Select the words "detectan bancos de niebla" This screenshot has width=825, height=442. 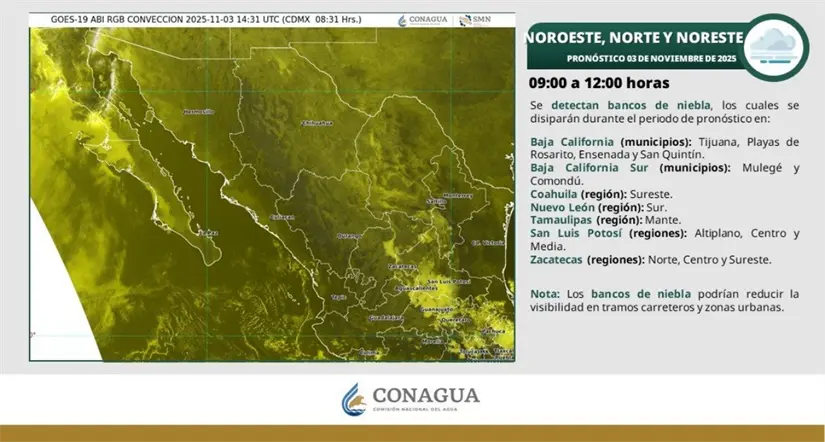coord(631,105)
